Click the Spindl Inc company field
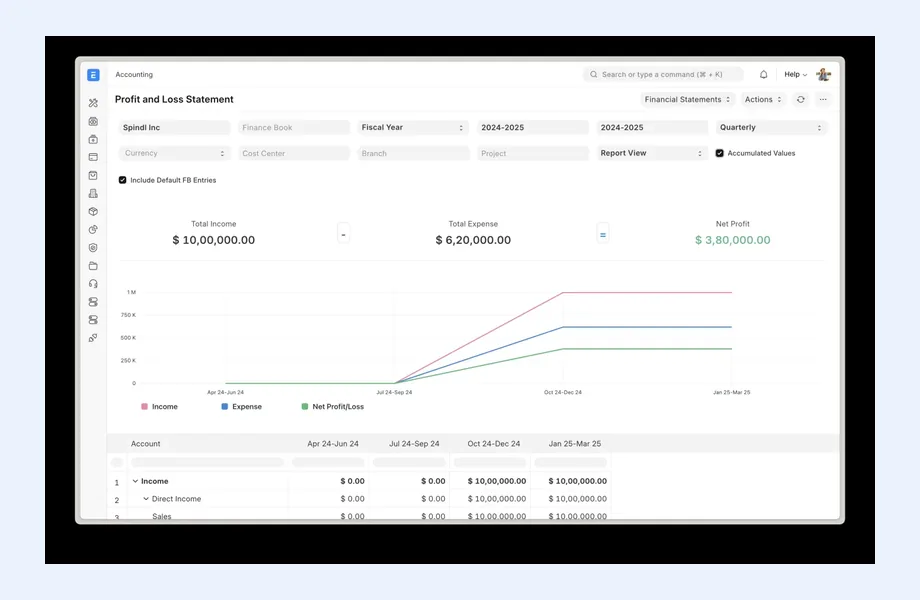 pyautogui.click(x=174, y=127)
